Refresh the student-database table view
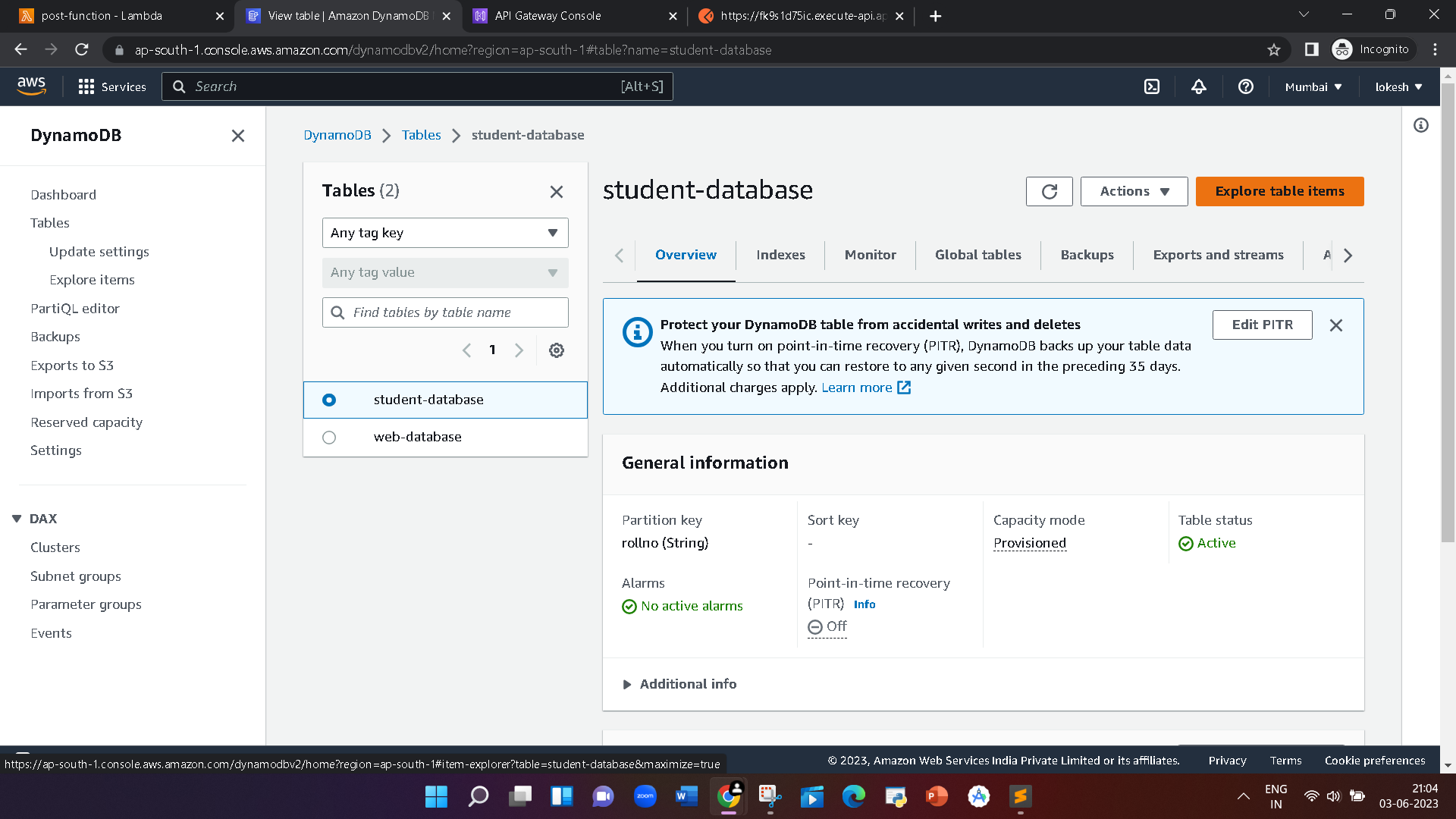This screenshot has width=1456, height=819. (x=1049, y=191)
